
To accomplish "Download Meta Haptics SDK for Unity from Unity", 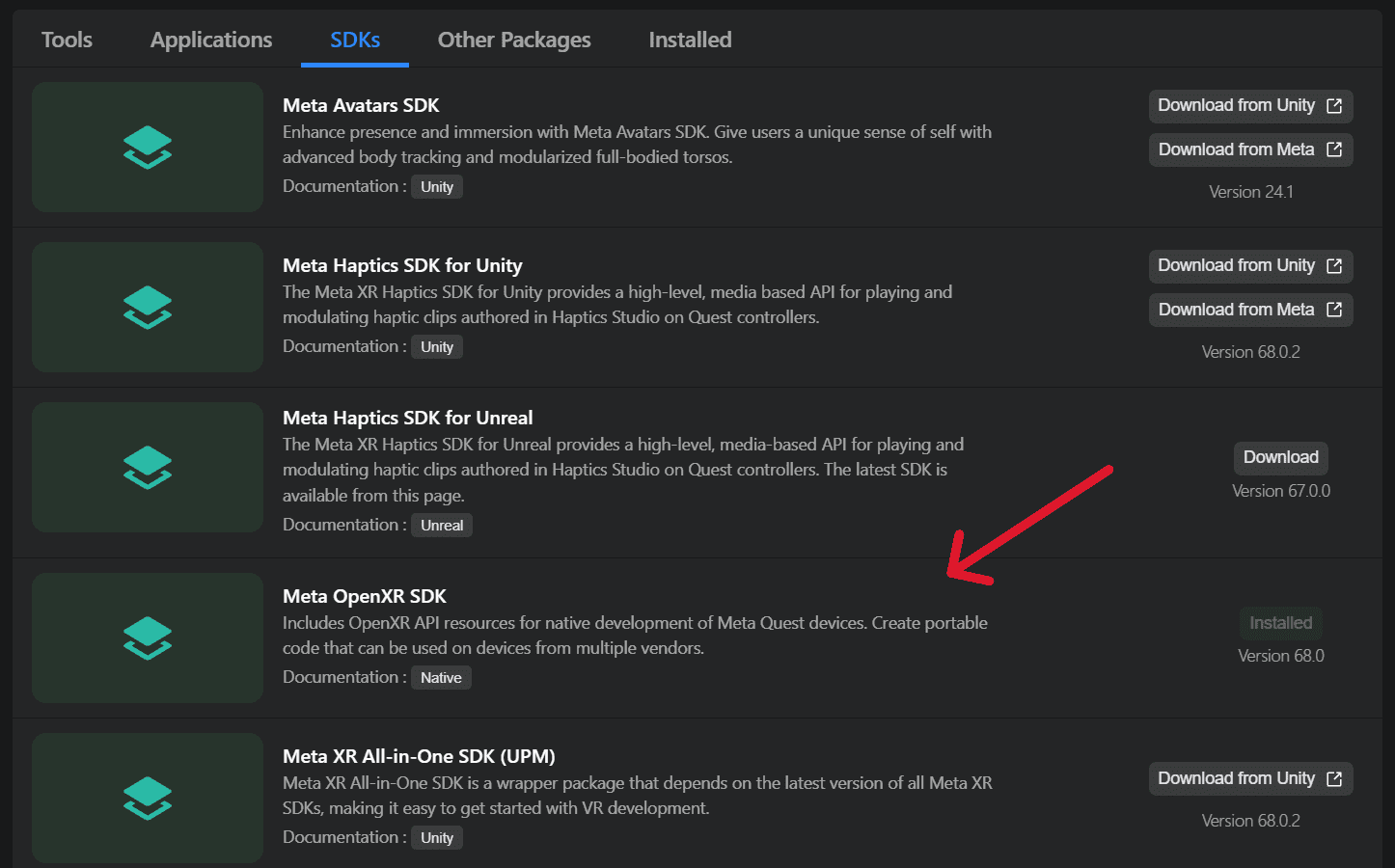I will tap(1250, 266).
